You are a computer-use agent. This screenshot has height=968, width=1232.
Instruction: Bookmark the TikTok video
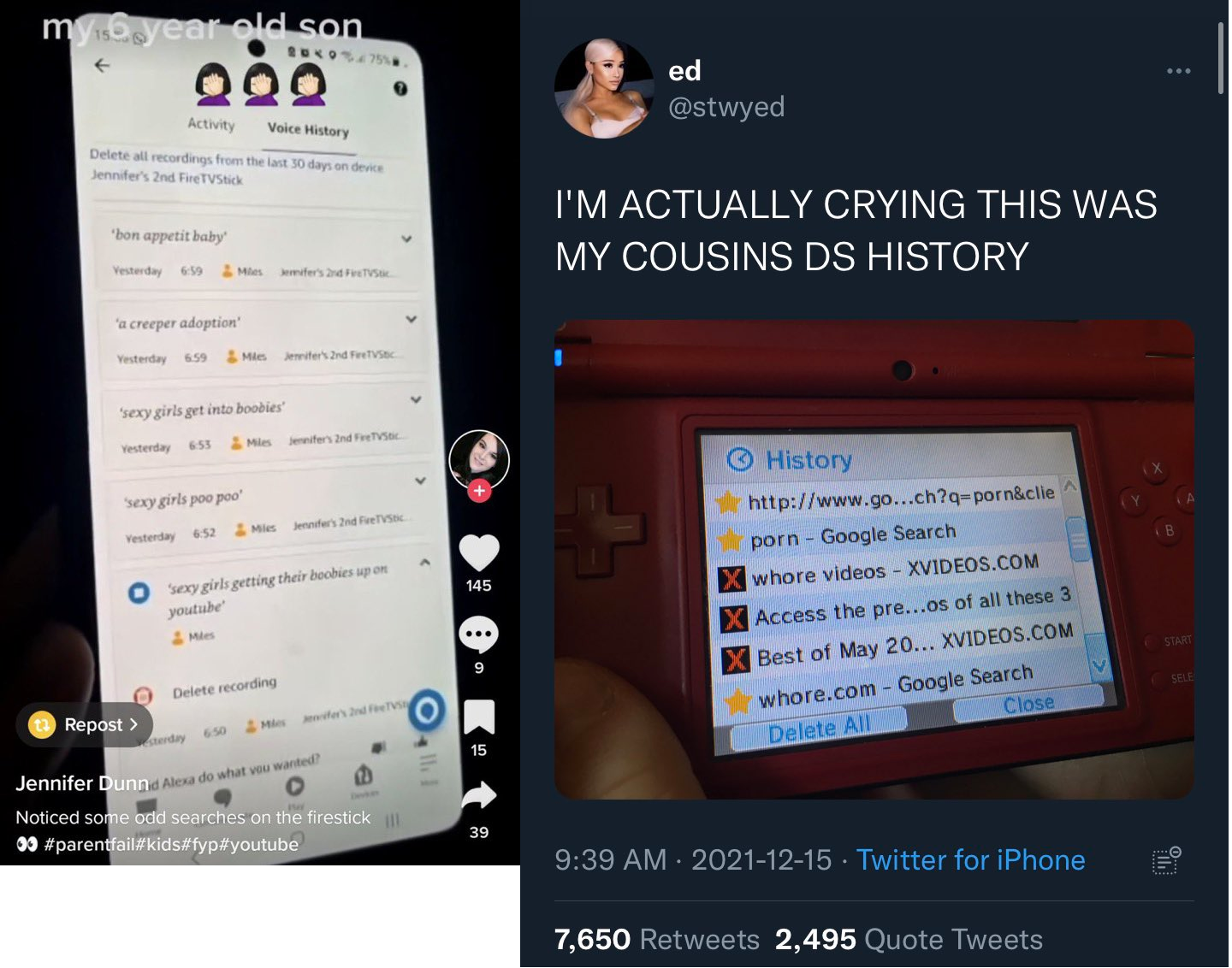point(479,717)
